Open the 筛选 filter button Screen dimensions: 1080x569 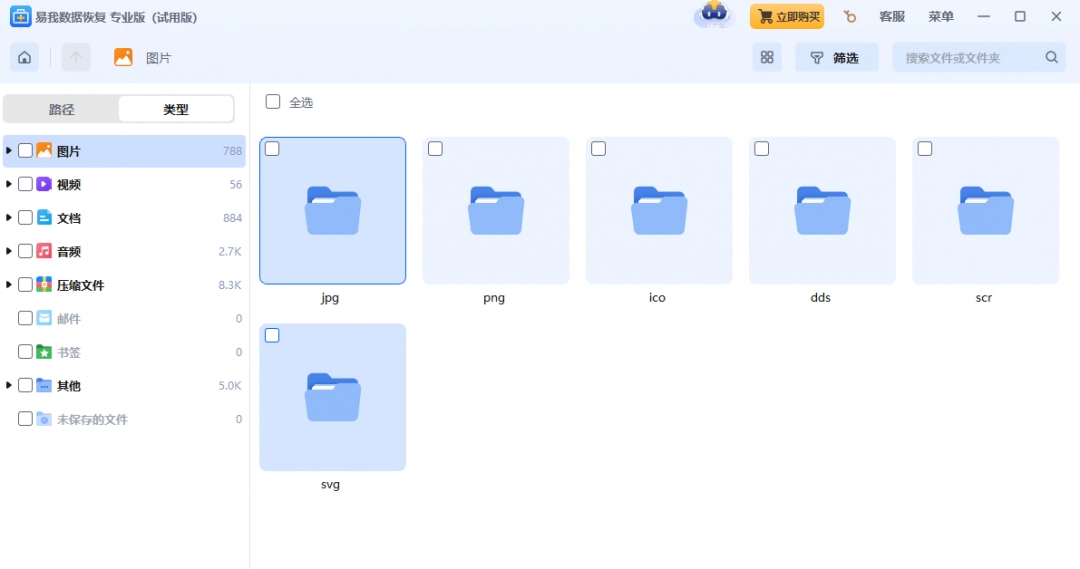tap(836, 57)
